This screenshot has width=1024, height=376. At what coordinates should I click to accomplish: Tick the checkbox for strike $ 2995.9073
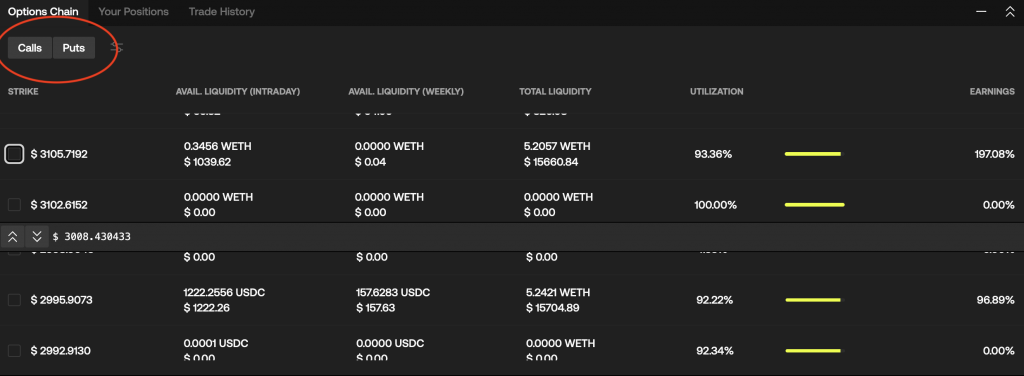pyautogui.click(x=14, y=300)
